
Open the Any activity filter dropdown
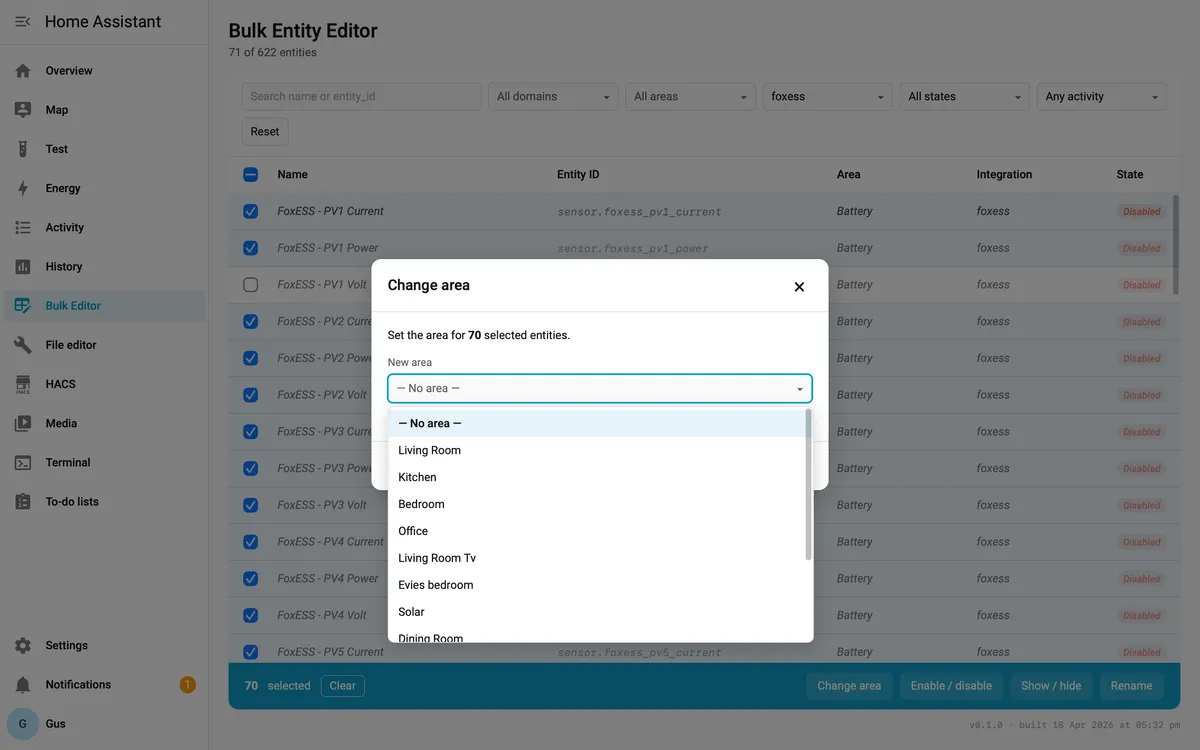pos(1102,97)
